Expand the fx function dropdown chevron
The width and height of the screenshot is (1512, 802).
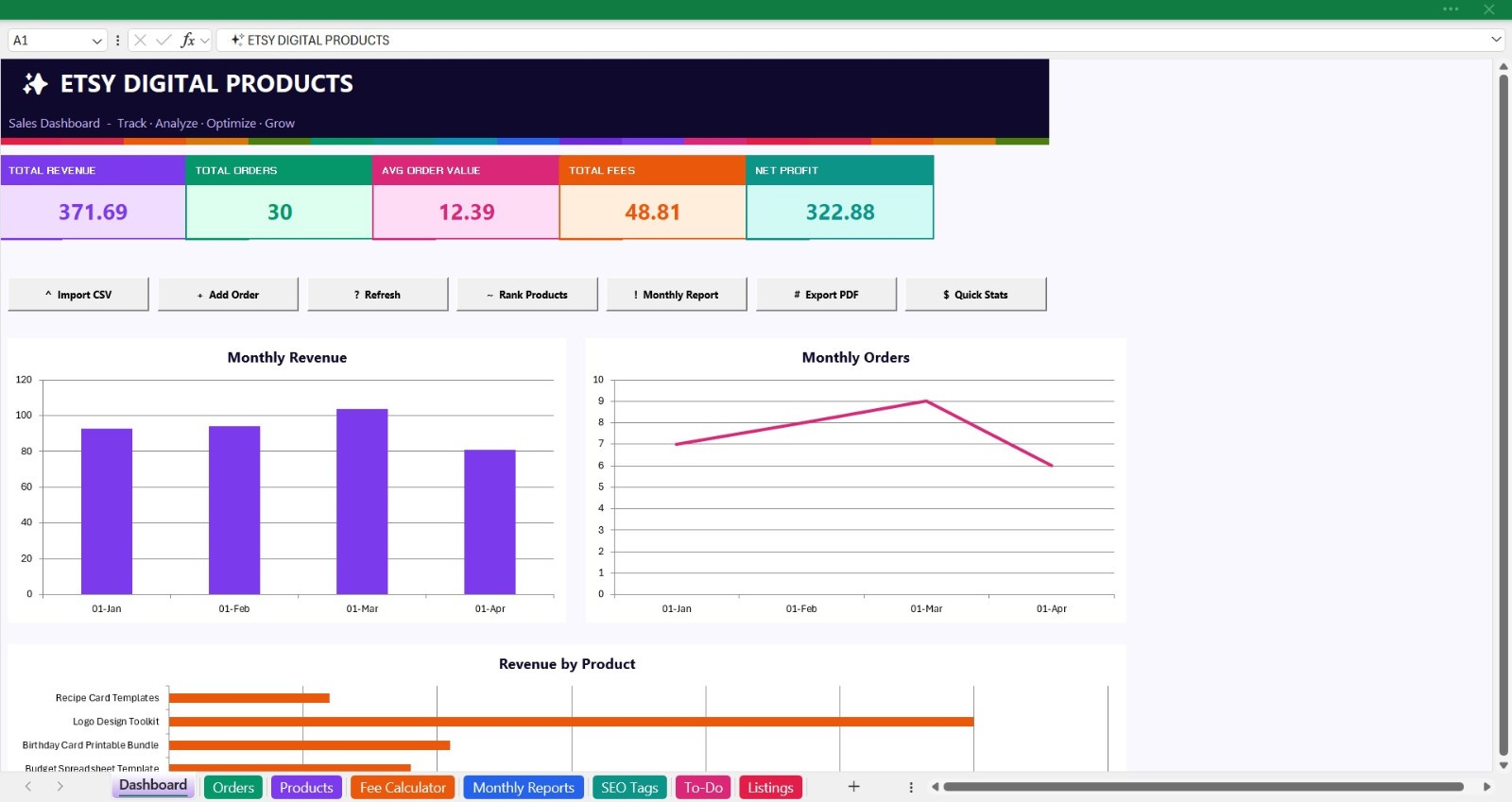pyautogui.click(x=205, y=41)
